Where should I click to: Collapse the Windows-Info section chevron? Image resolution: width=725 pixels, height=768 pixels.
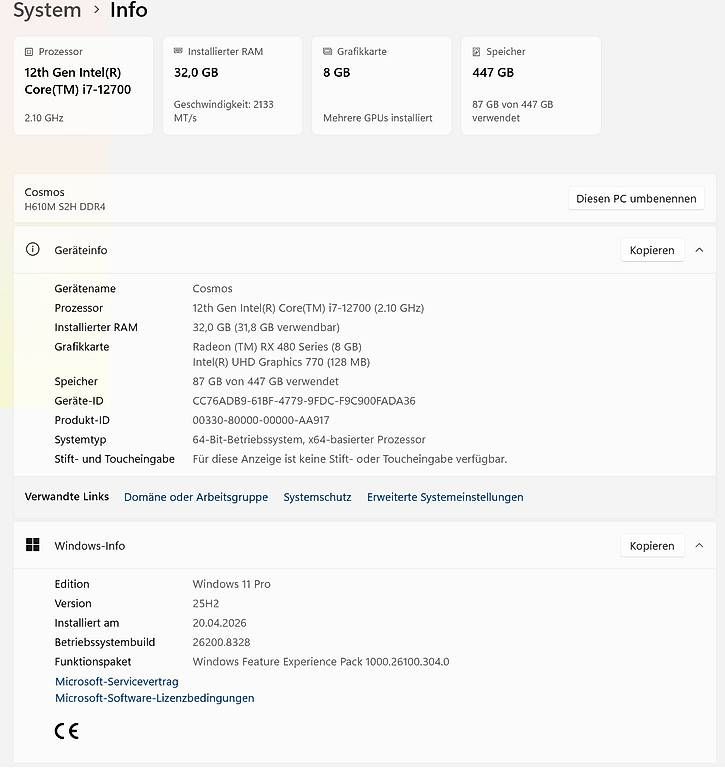[699, 545]
